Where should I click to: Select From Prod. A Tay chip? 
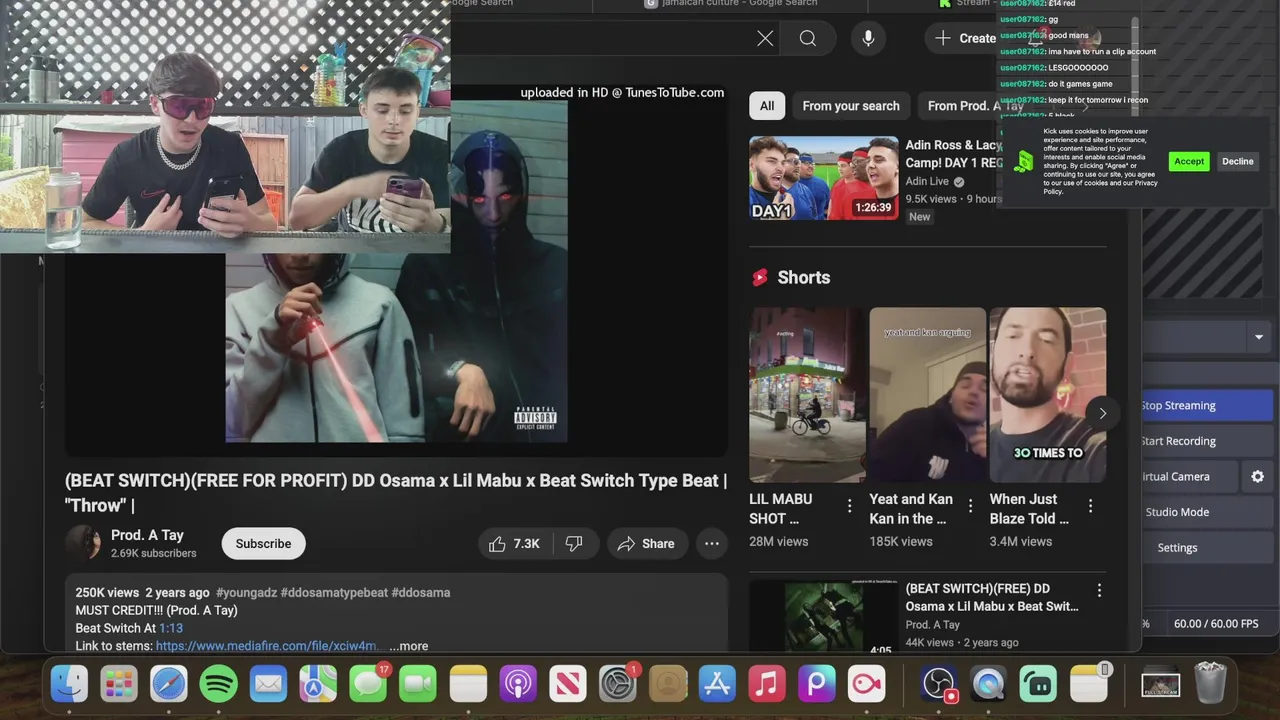coord(976,106)
